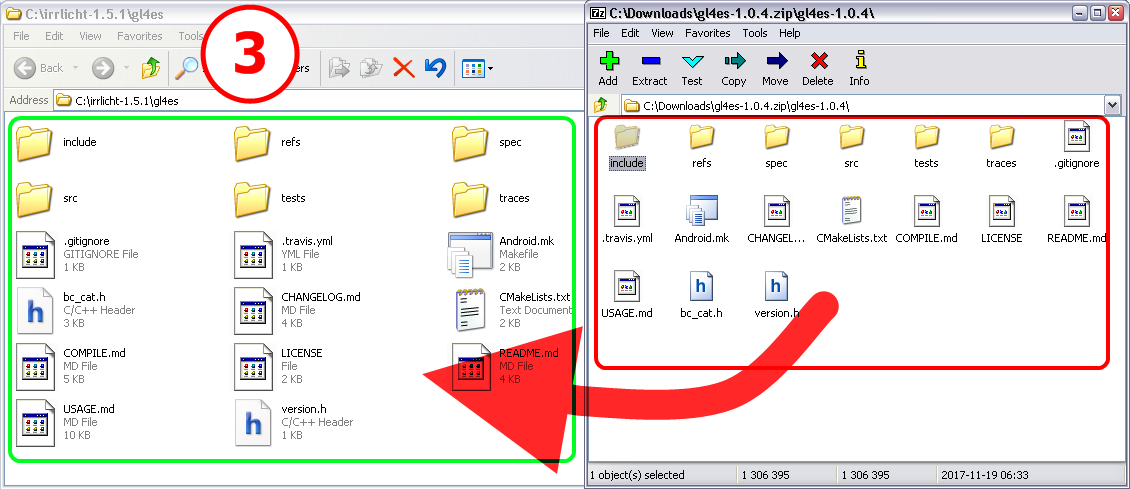Viewport: 1130px width, 489px height.
Task: Select bc_cat.h header in Explorer
Action: tap(75, 310)
